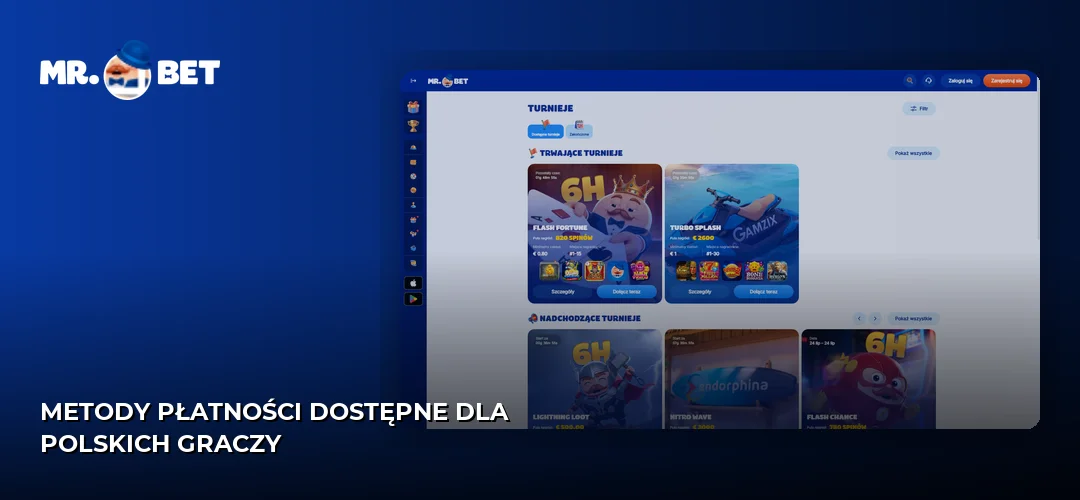Click Dołącz teraz on Turbo Splash
The height and width of the screenshot is (500, 1080).
[x=763, y=291]
